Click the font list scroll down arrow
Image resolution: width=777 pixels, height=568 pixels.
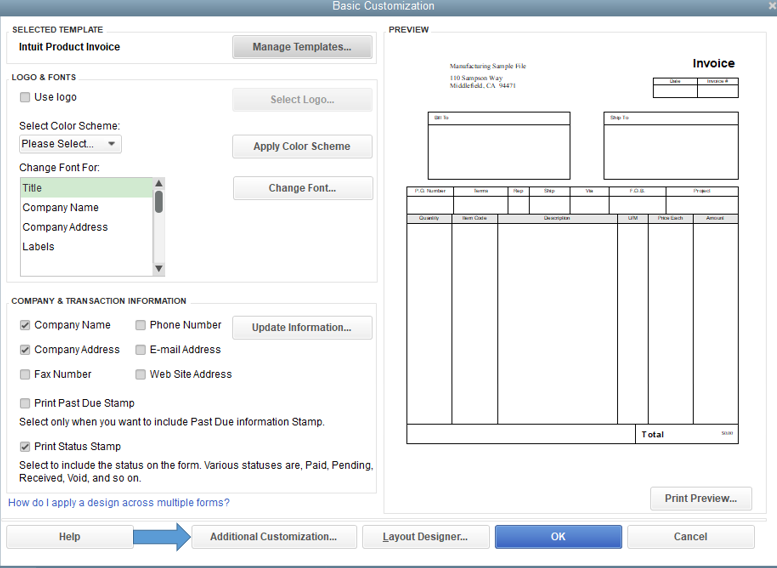[159, 269]
